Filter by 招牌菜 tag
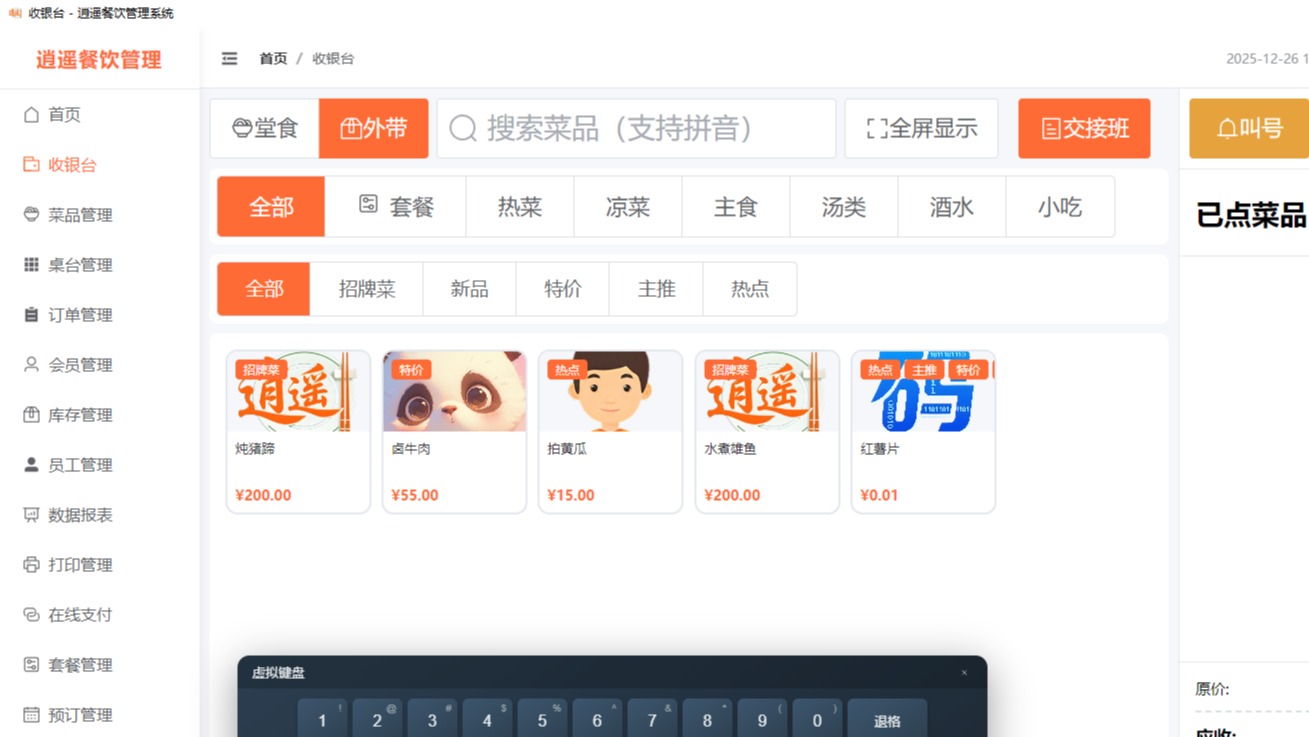 tap(367, 289)
